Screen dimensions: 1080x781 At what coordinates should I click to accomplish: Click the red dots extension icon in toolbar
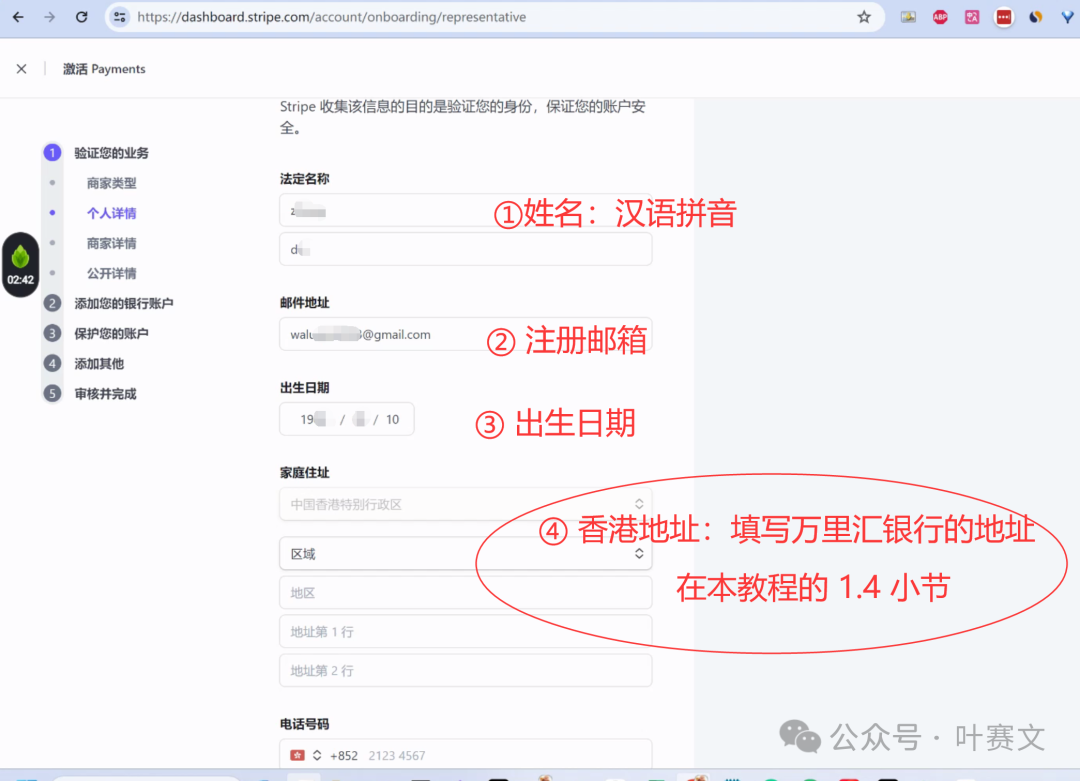(x=1003, y=17)
